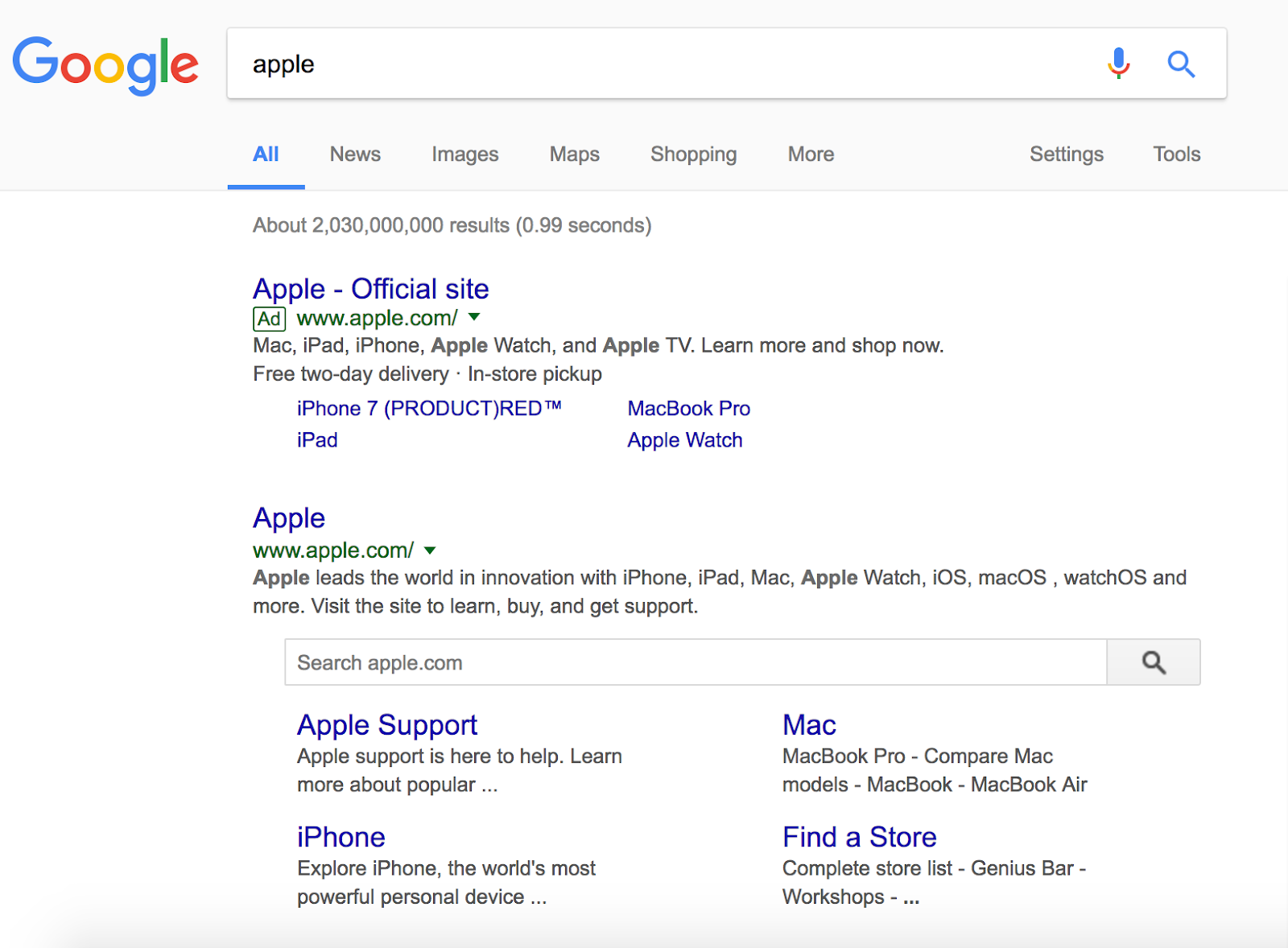Click the 'About 2,030,000,000 results' stats text
Image resolution: width=1288 pixels, height=948 pixels.
452,225
